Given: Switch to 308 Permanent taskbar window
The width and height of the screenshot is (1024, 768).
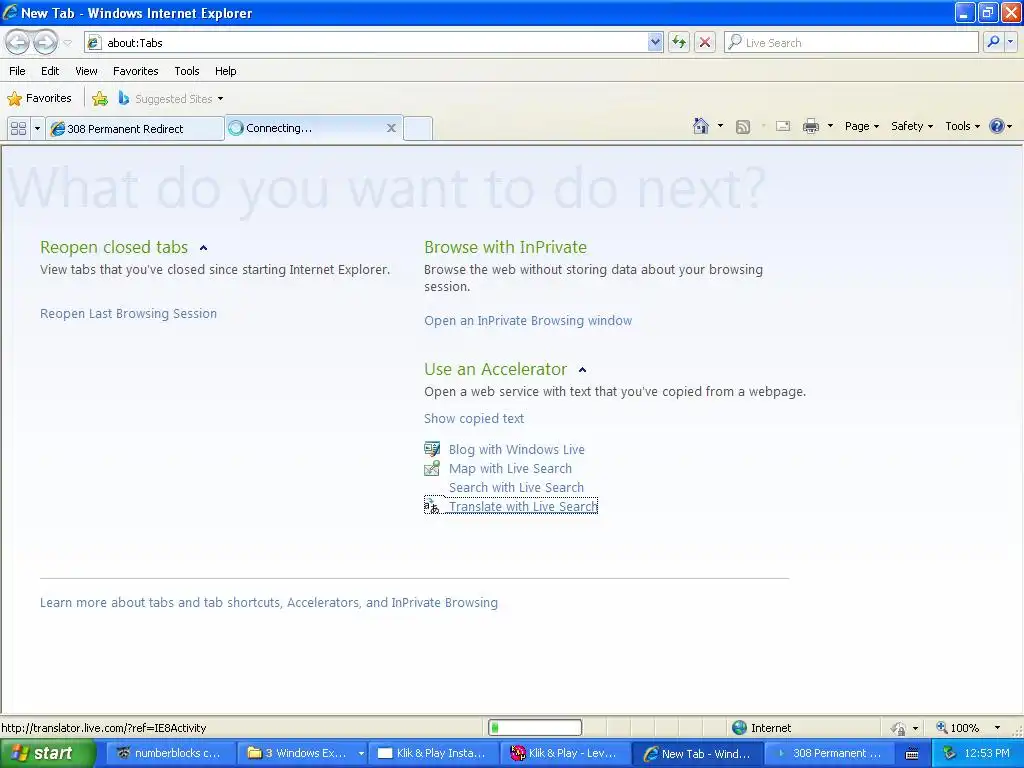Looking at the screenshot, I should pyautogui.click(x=829, y=753).
